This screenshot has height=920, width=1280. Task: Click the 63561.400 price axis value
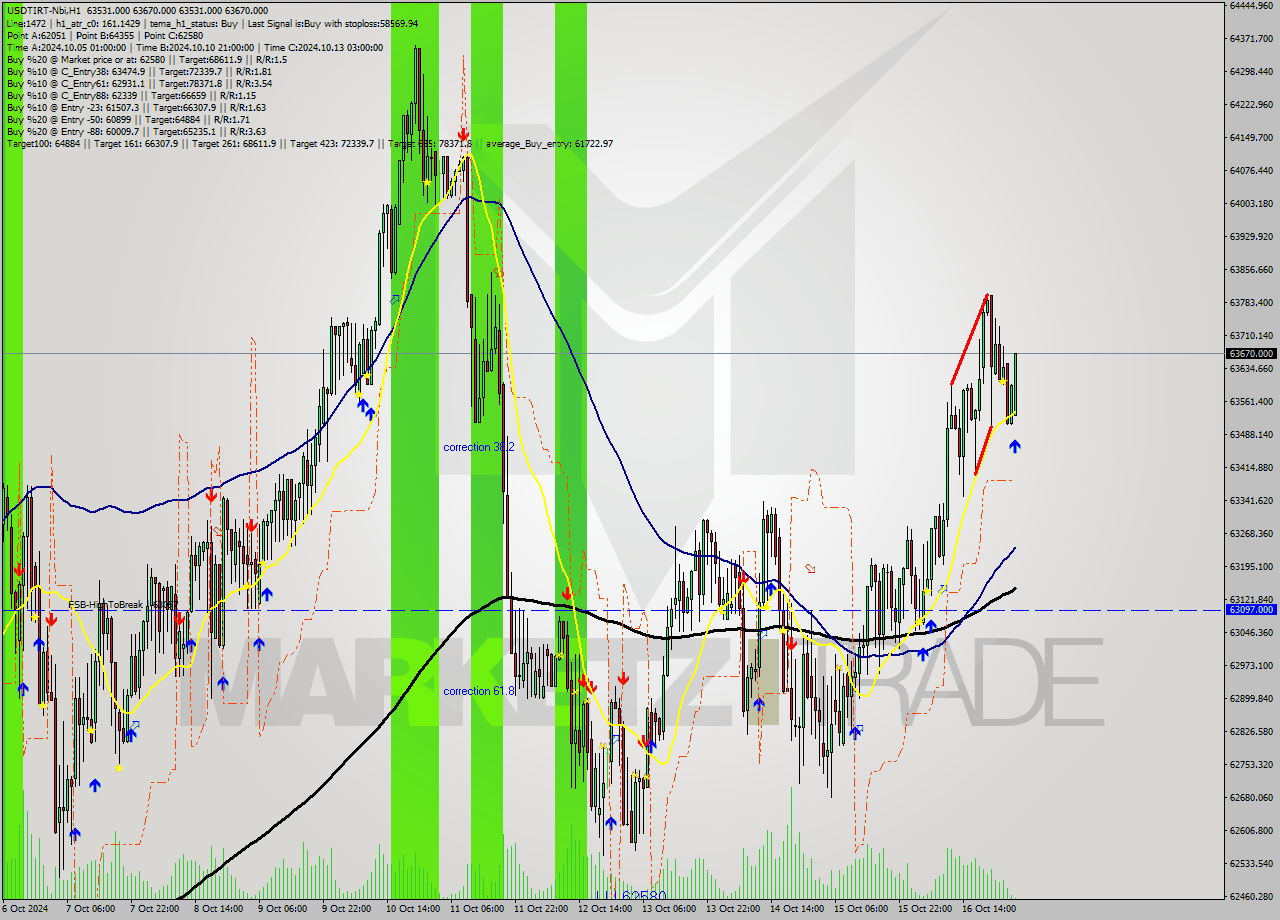click(1251, 401)
